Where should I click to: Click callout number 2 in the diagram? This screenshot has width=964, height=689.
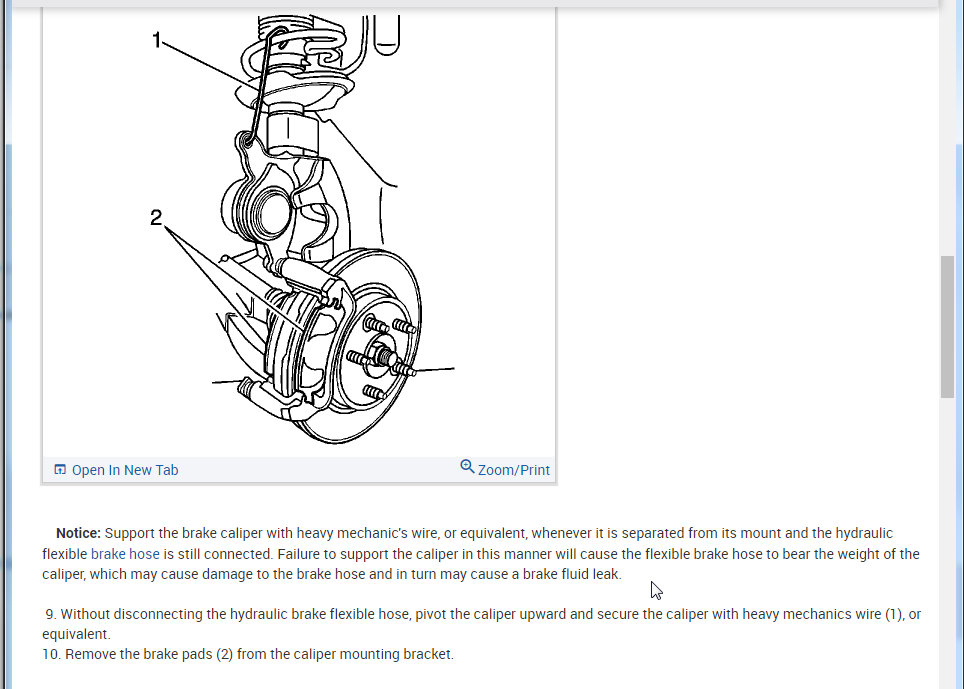pos(156,218)
